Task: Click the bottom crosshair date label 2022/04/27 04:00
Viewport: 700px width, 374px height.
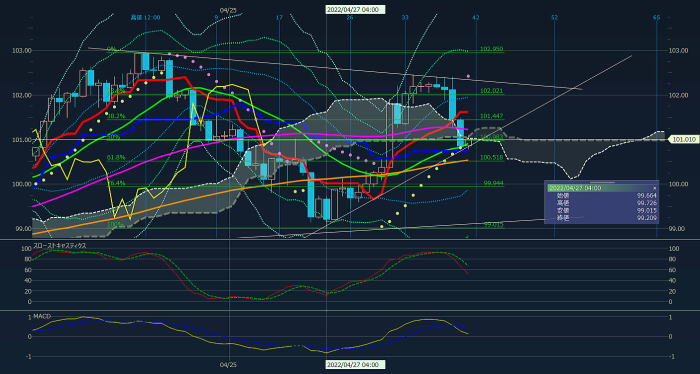Action: pos(355,365)
